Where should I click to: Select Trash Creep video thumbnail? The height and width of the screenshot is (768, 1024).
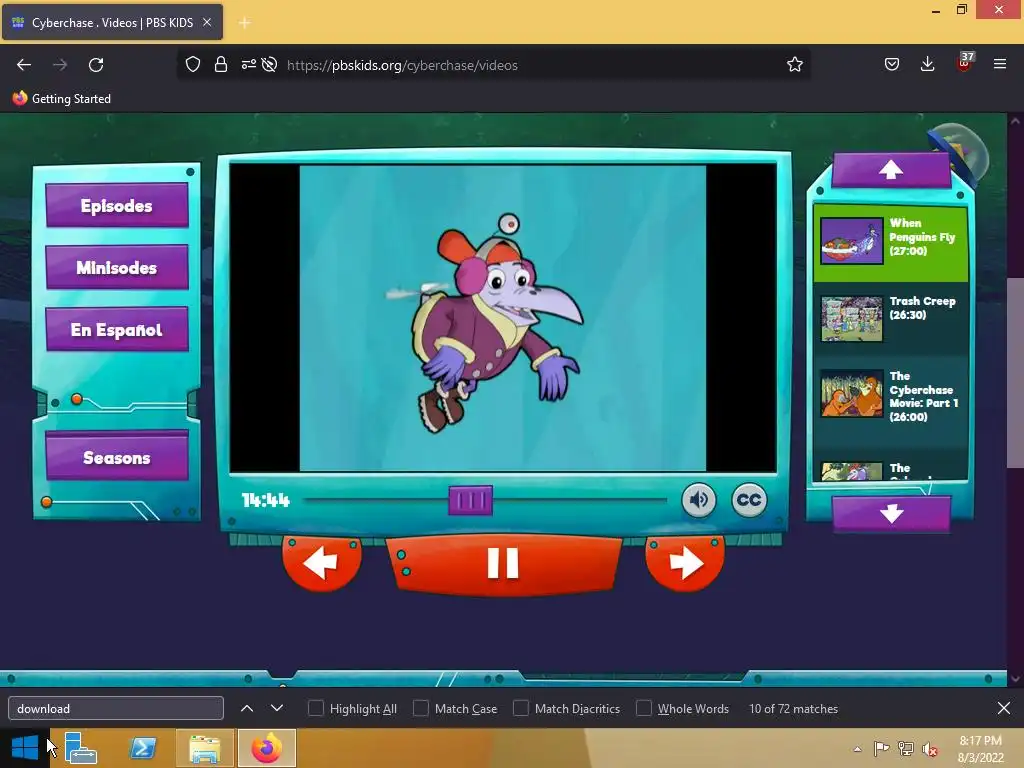852,319
